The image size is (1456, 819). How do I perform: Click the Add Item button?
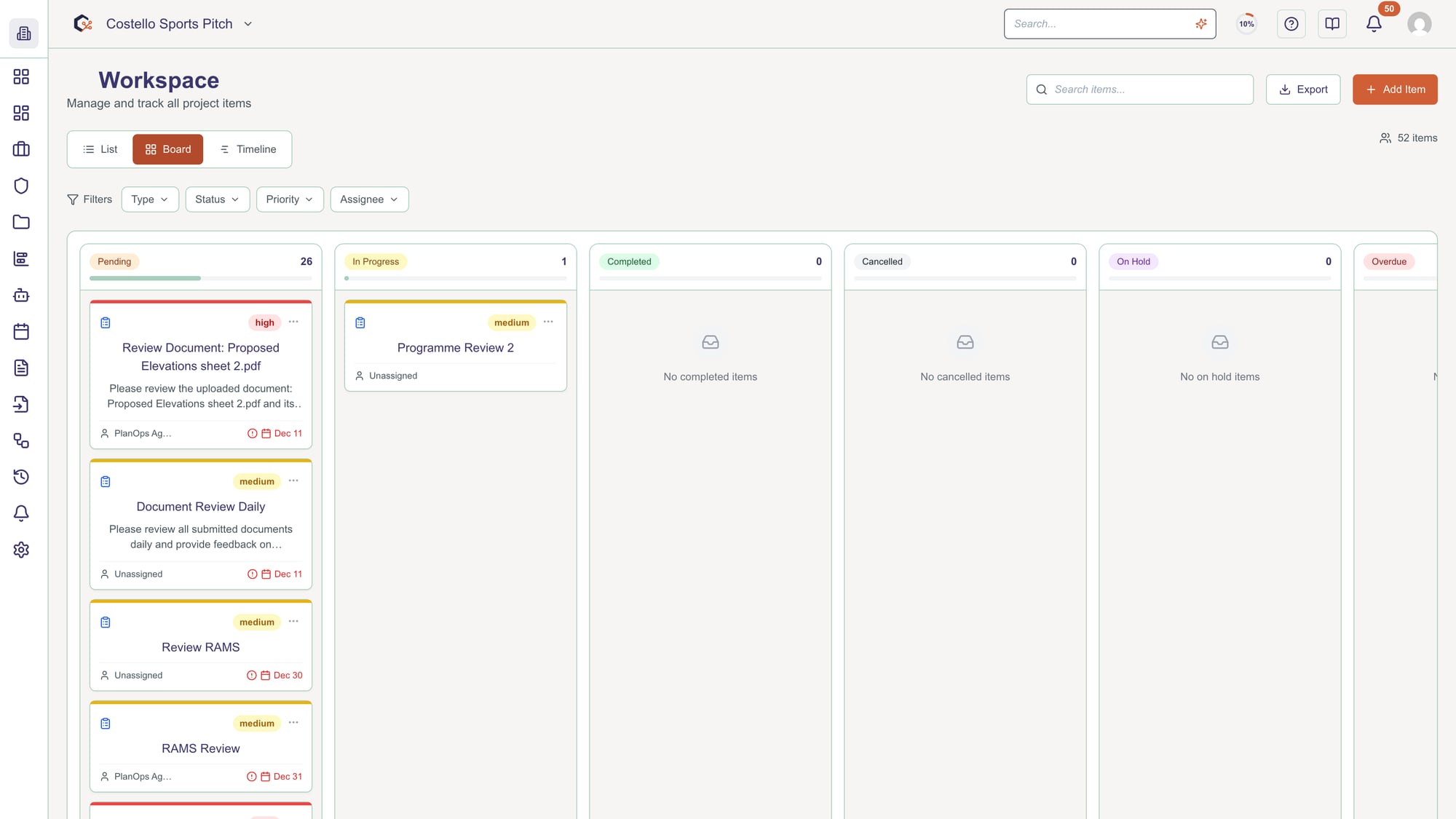pos(1394,90)
